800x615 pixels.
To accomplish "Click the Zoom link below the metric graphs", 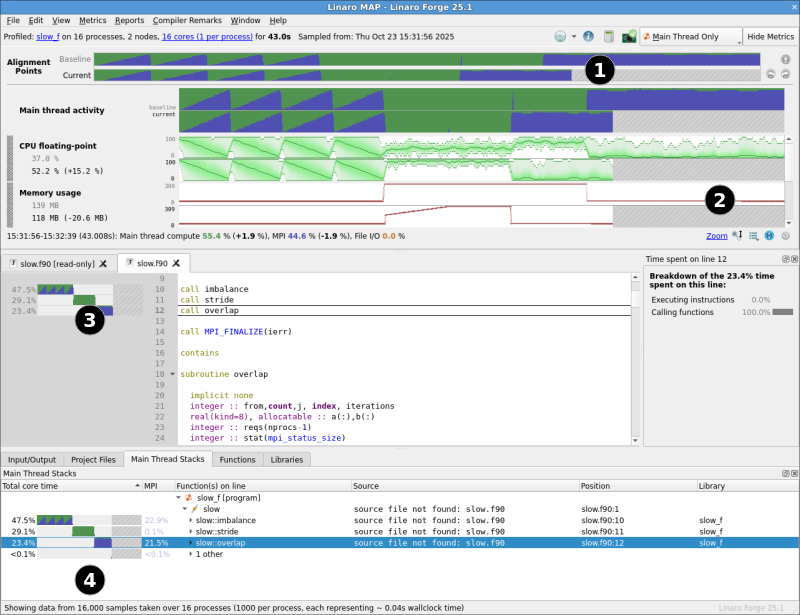I will pyautogui.click(x=716, y=235).
